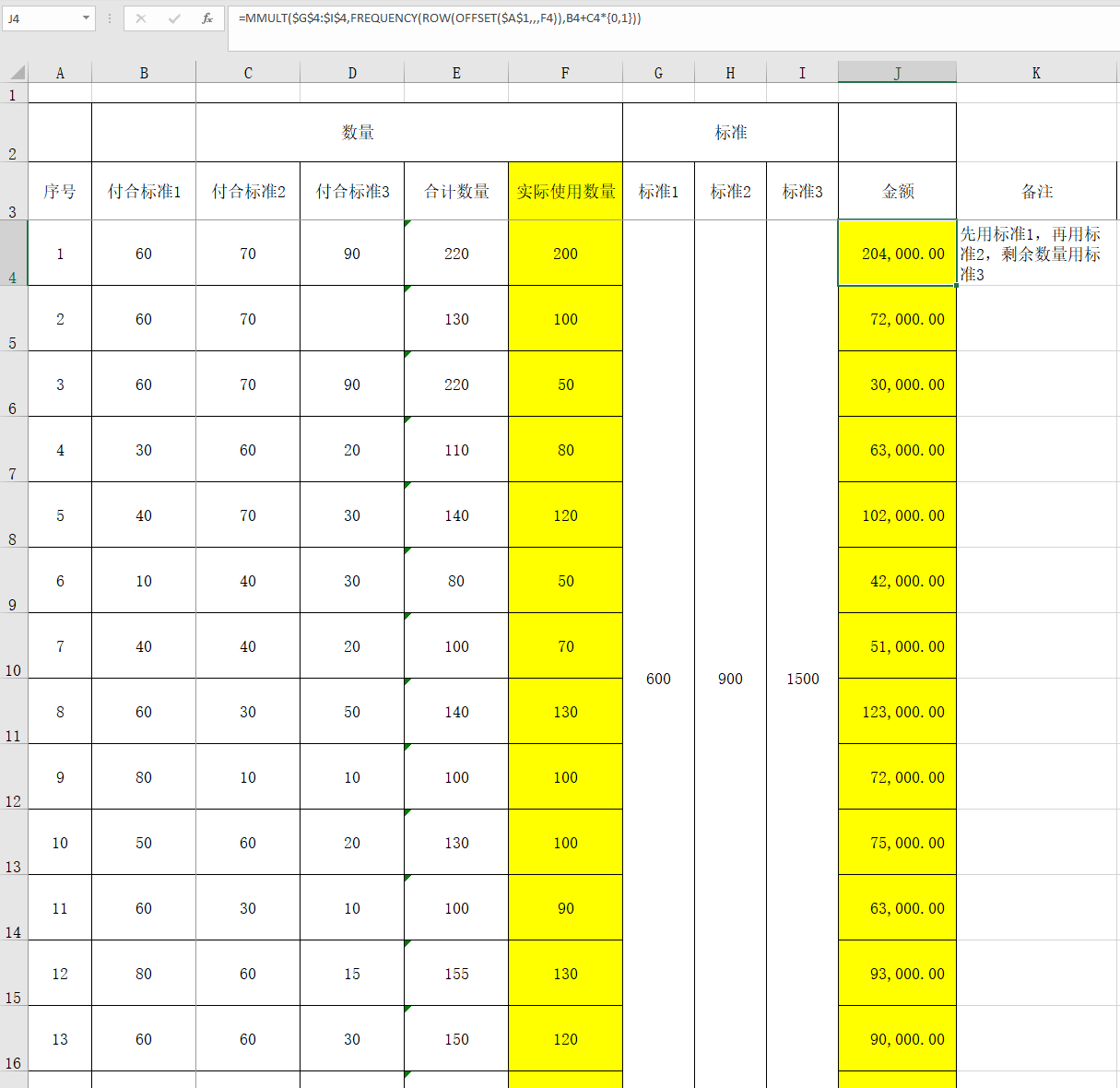Click the 备注 header cell
Image resolution: width=1120 pixels, height=1088 pixels.
[x=1036, y=191]
